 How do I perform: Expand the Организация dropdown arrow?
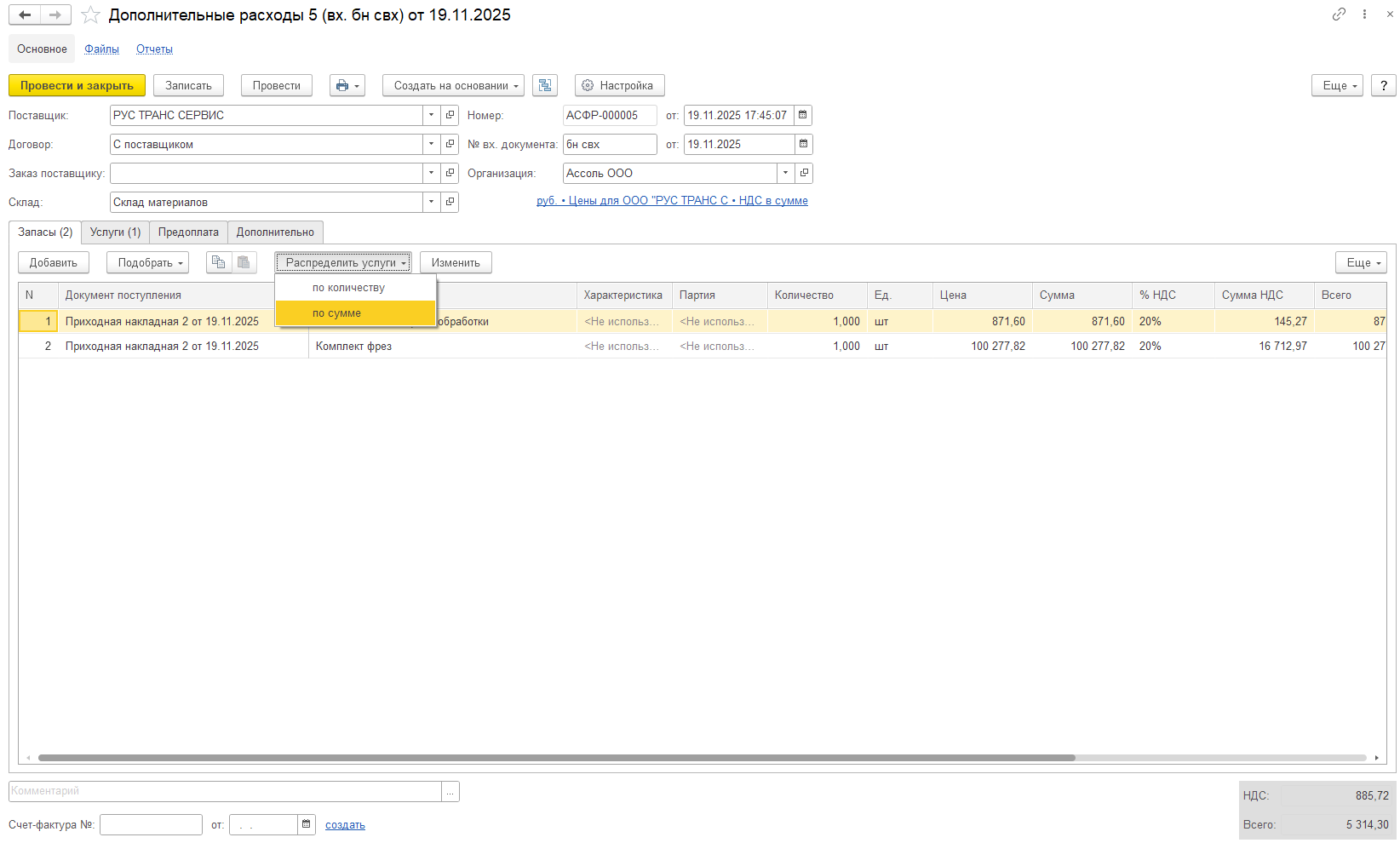(x=785, y=174)
